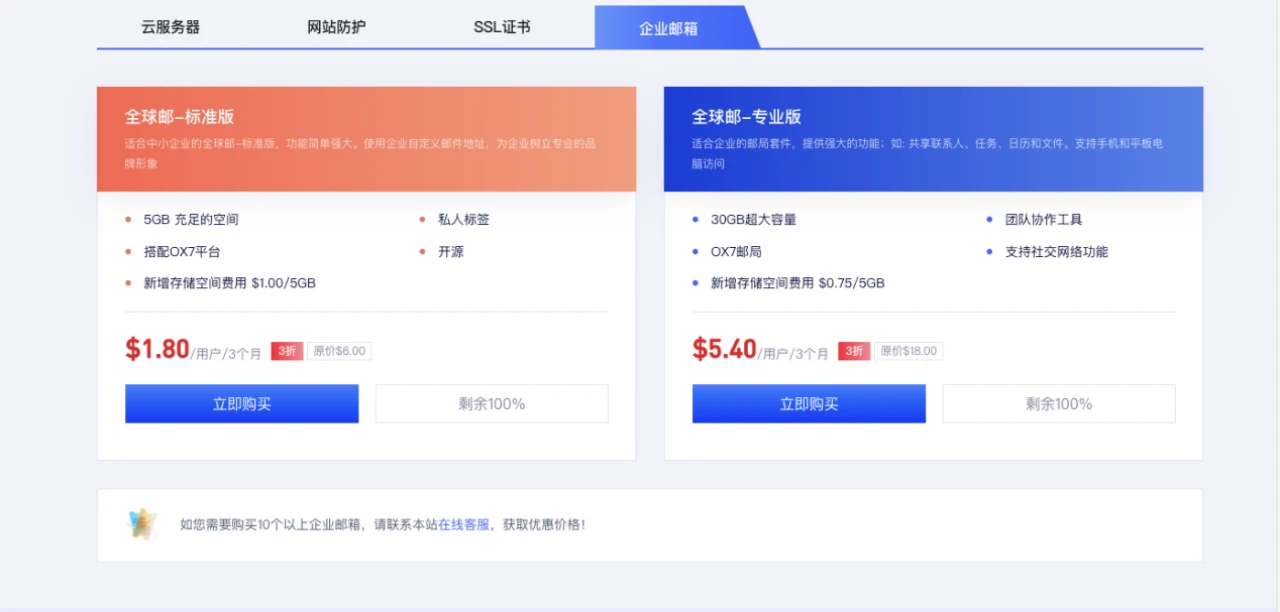Viewport: 1280px width, 612px height.
Task: Click 立即购买 for 全球邮-标准版
Action: (x=241, y=404)
